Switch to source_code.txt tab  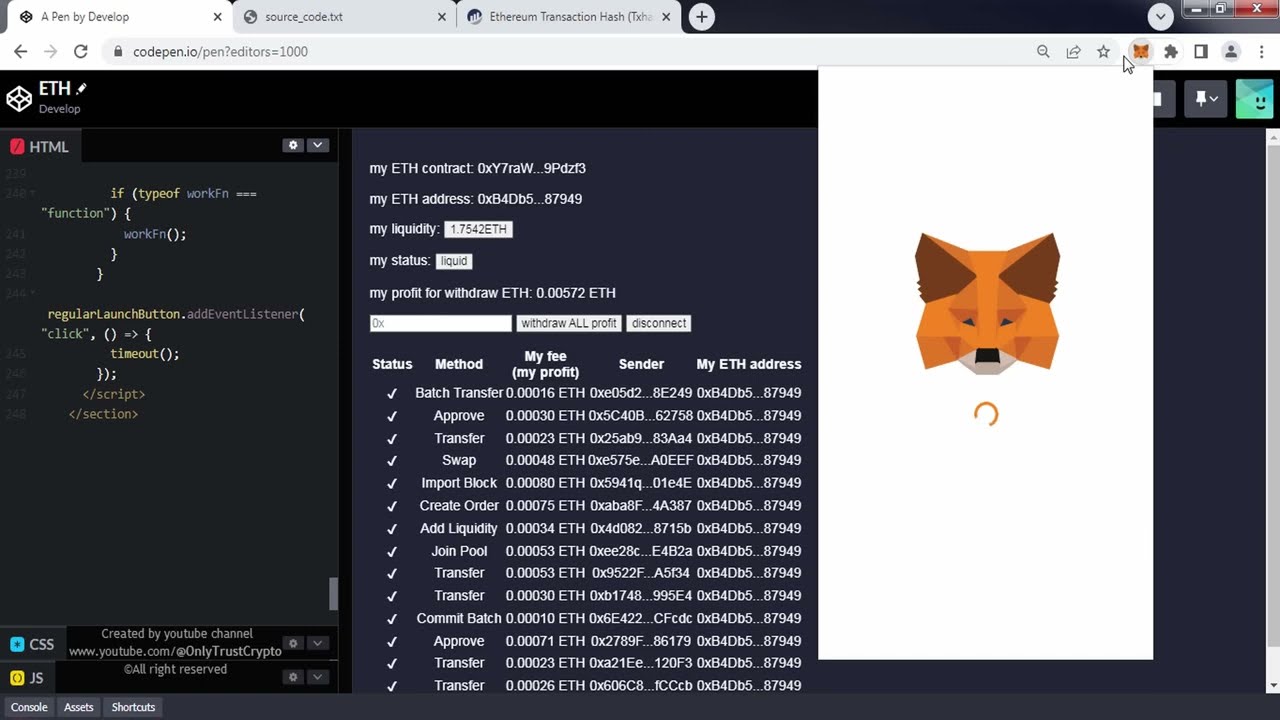345,17
